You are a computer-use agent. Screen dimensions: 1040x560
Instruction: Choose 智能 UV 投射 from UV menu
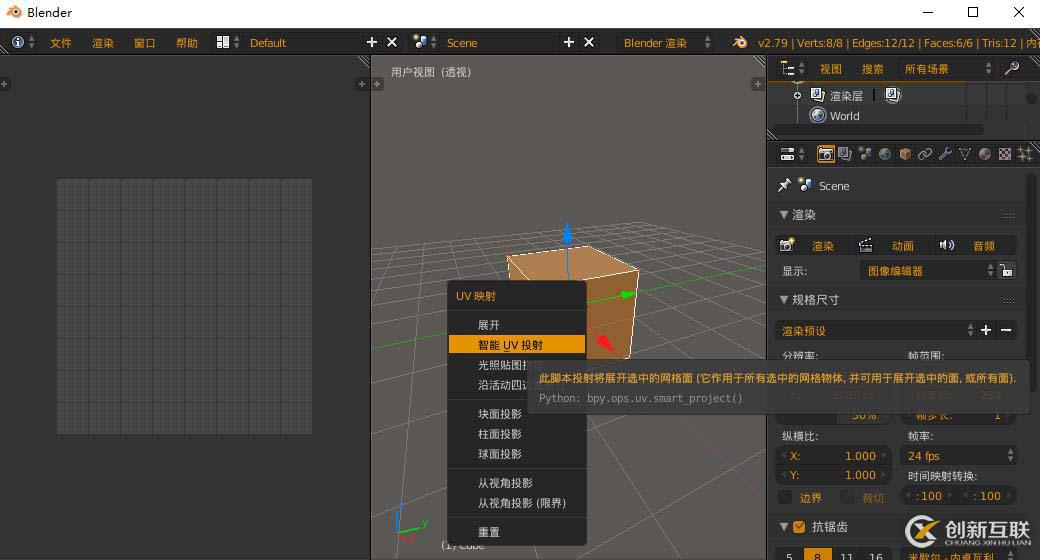[x=515, y=345]
